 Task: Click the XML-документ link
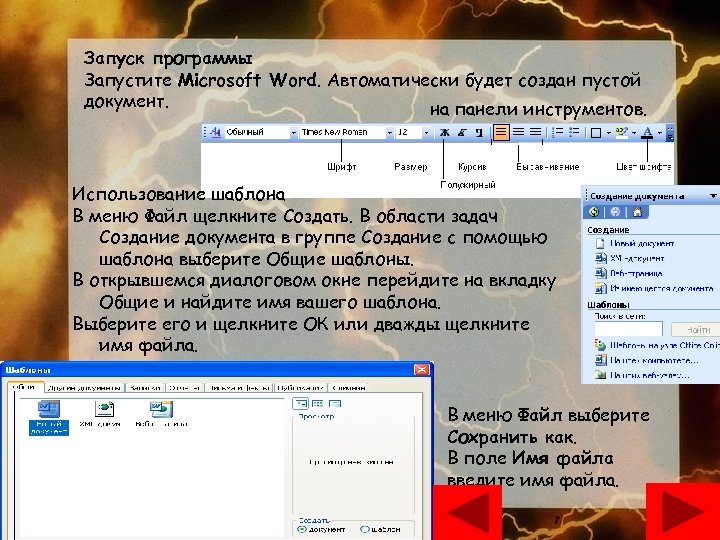tap(637, 259)
